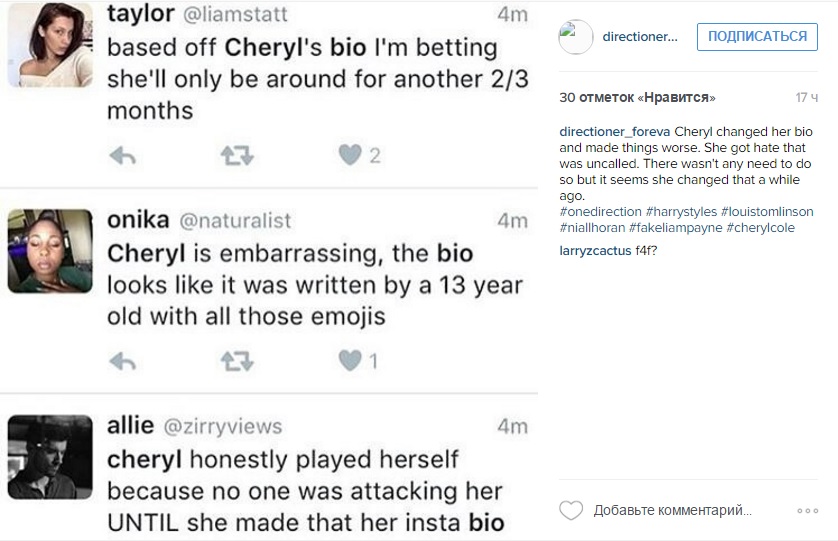Like onika's tweet with heart icon
838x541 pixels.
(x=349, y=361)
